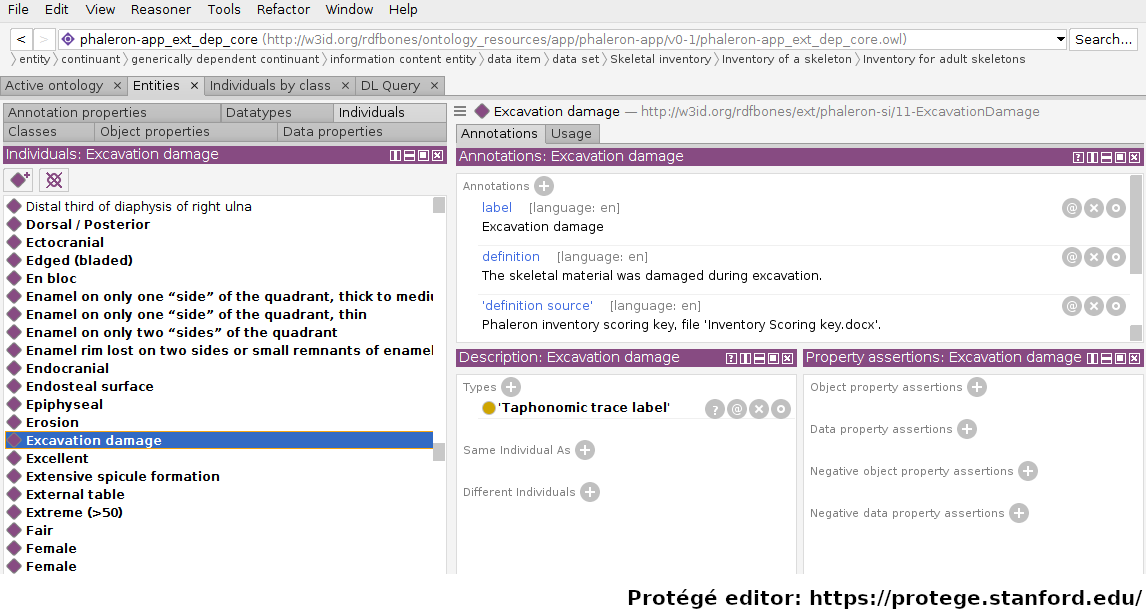Open the Reasoner menu
The width and height of the screenshot is (1146, 612).
tap(161, 10)
